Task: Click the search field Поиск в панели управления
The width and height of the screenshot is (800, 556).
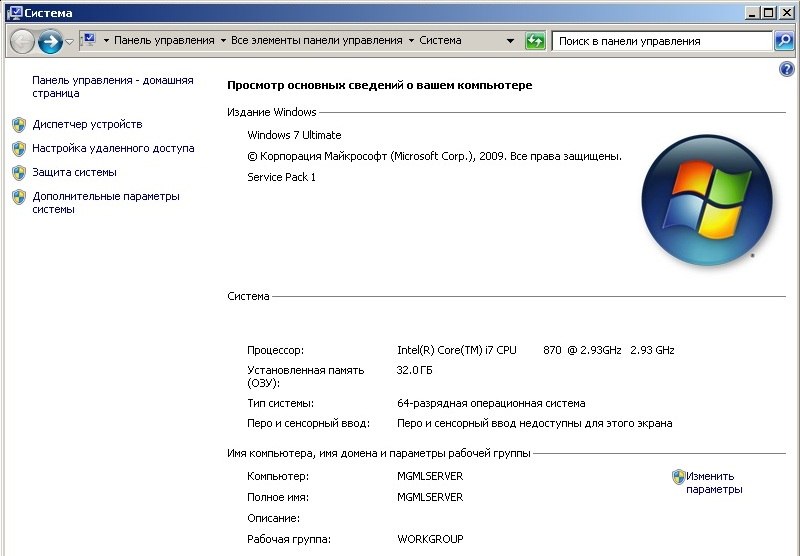Action: point(662,41)
